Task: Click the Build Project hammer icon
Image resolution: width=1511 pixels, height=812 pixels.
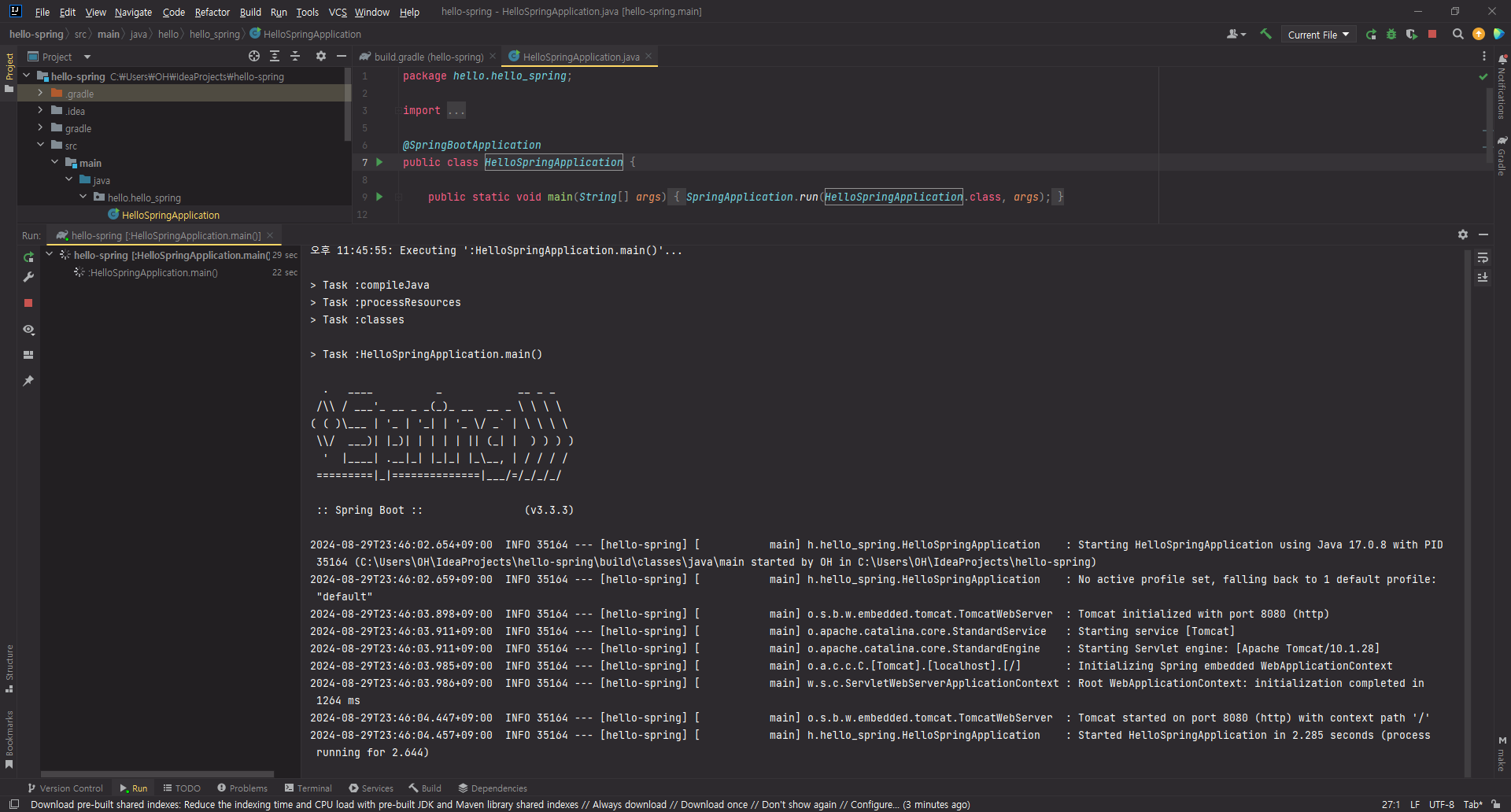Action: [1265, 34]
